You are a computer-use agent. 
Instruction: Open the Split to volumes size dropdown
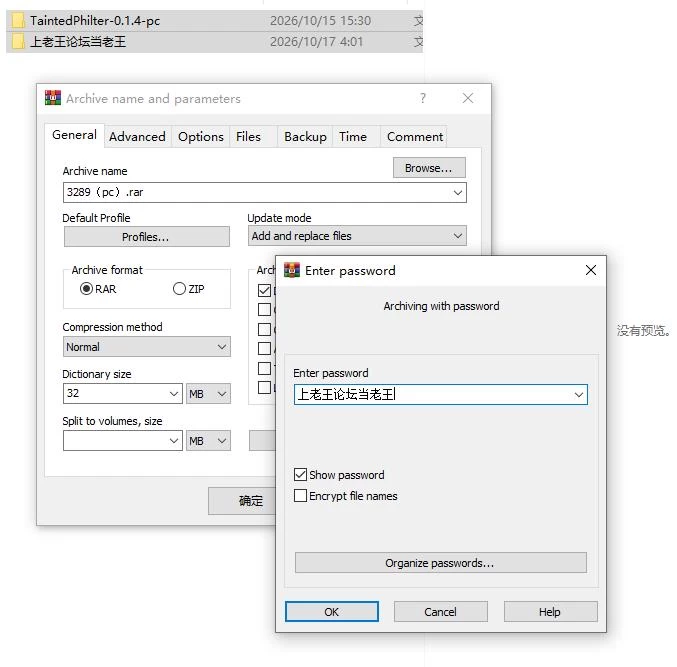click(174, 440)
